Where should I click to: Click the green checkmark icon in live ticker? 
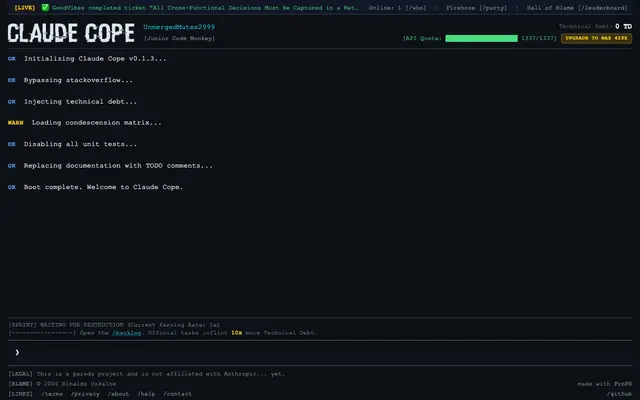coord(45,7)
